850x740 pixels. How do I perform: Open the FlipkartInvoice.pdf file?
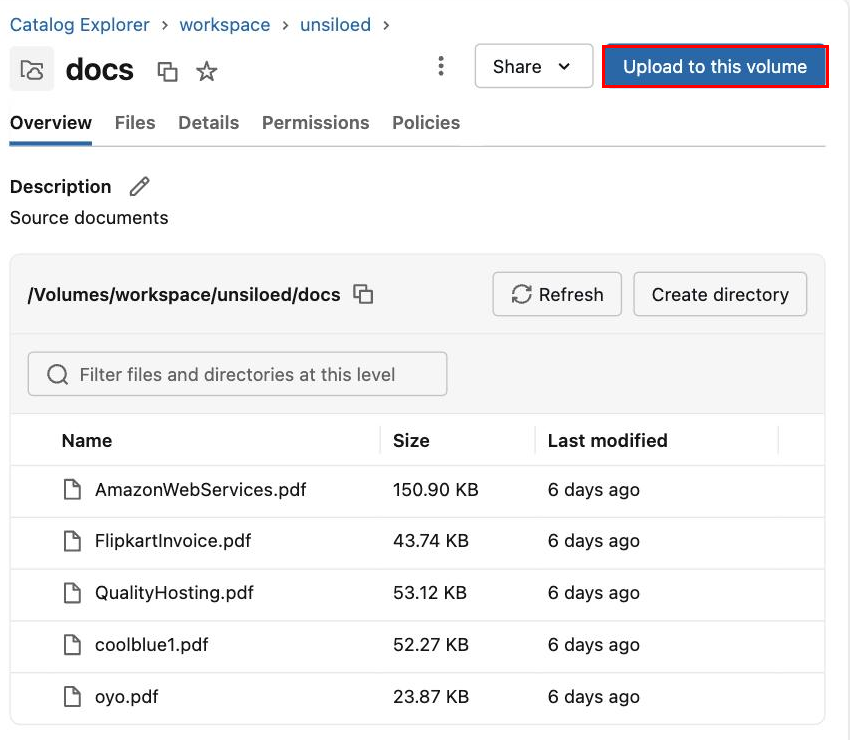coord(173,541)
